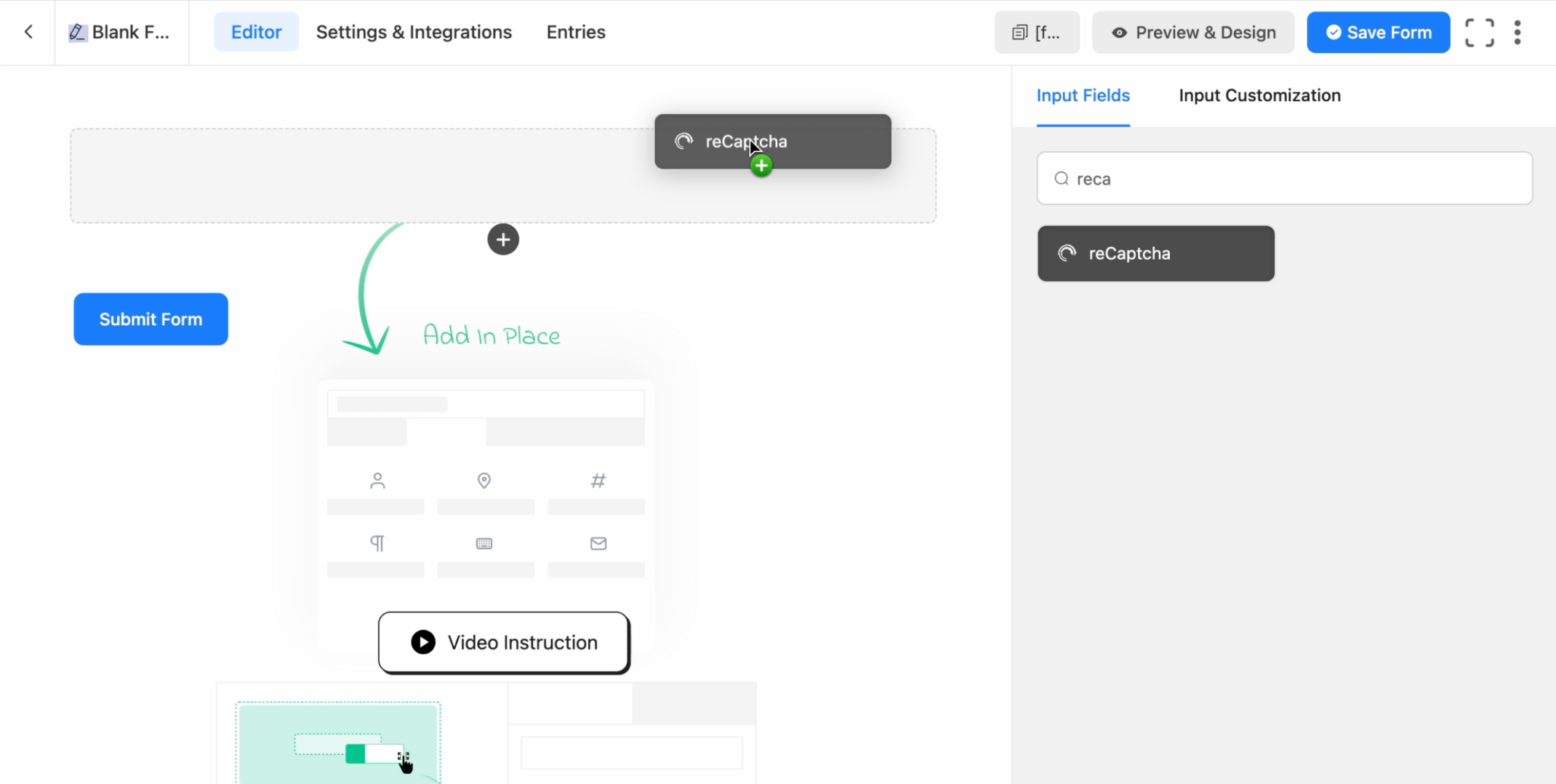1556x784 pixels.
Task: Click the eye icon on Preview & Design
Action: tap(1118, 33)
